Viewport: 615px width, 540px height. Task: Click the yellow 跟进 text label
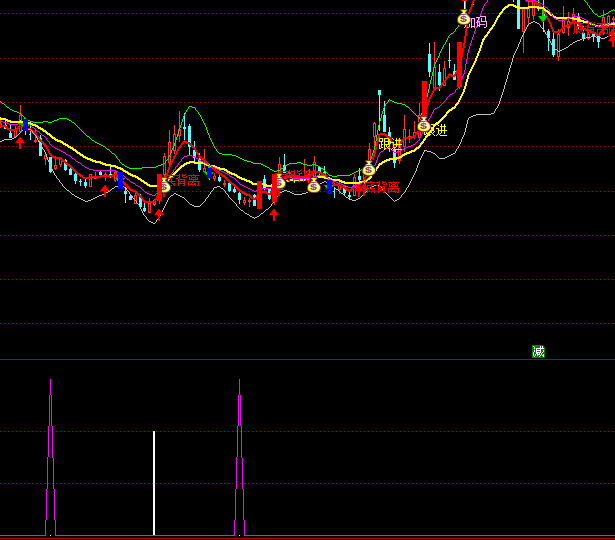390,145
